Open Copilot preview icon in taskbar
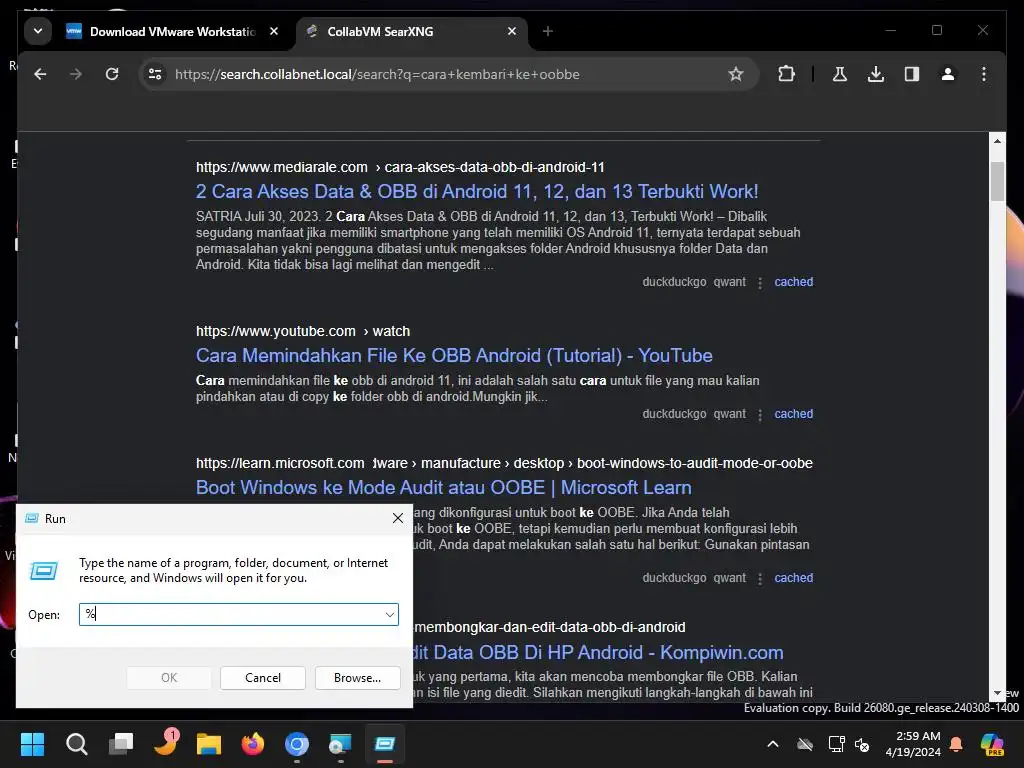 coord(993,744)
